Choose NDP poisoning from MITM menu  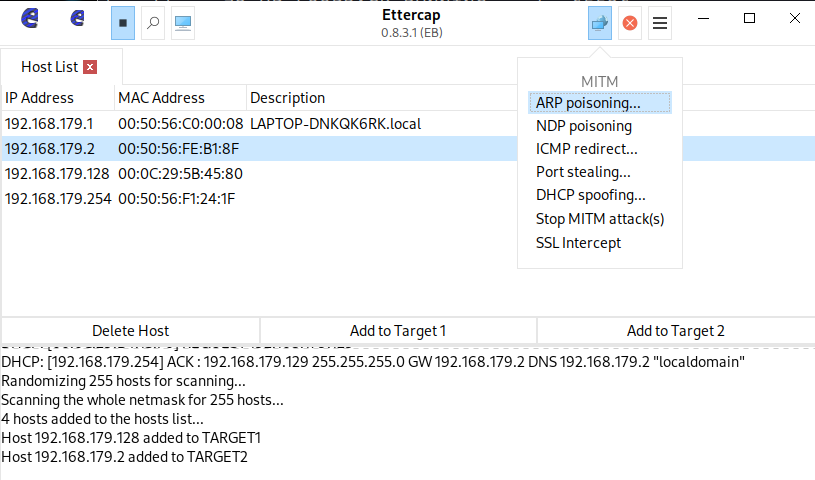583,126
